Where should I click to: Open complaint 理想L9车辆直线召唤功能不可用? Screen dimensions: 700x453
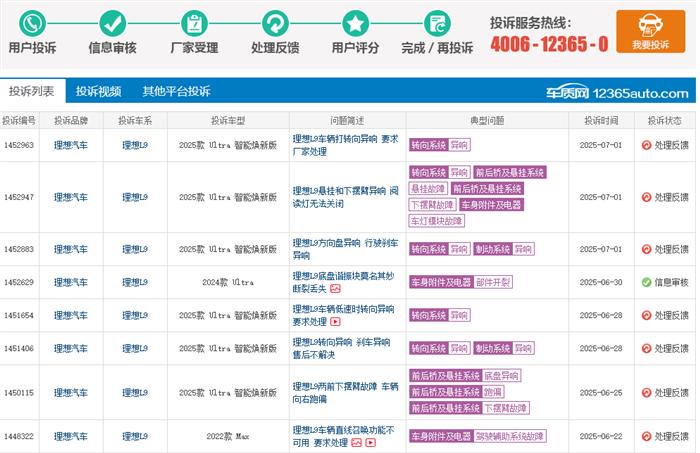click(x=343, y=436)
